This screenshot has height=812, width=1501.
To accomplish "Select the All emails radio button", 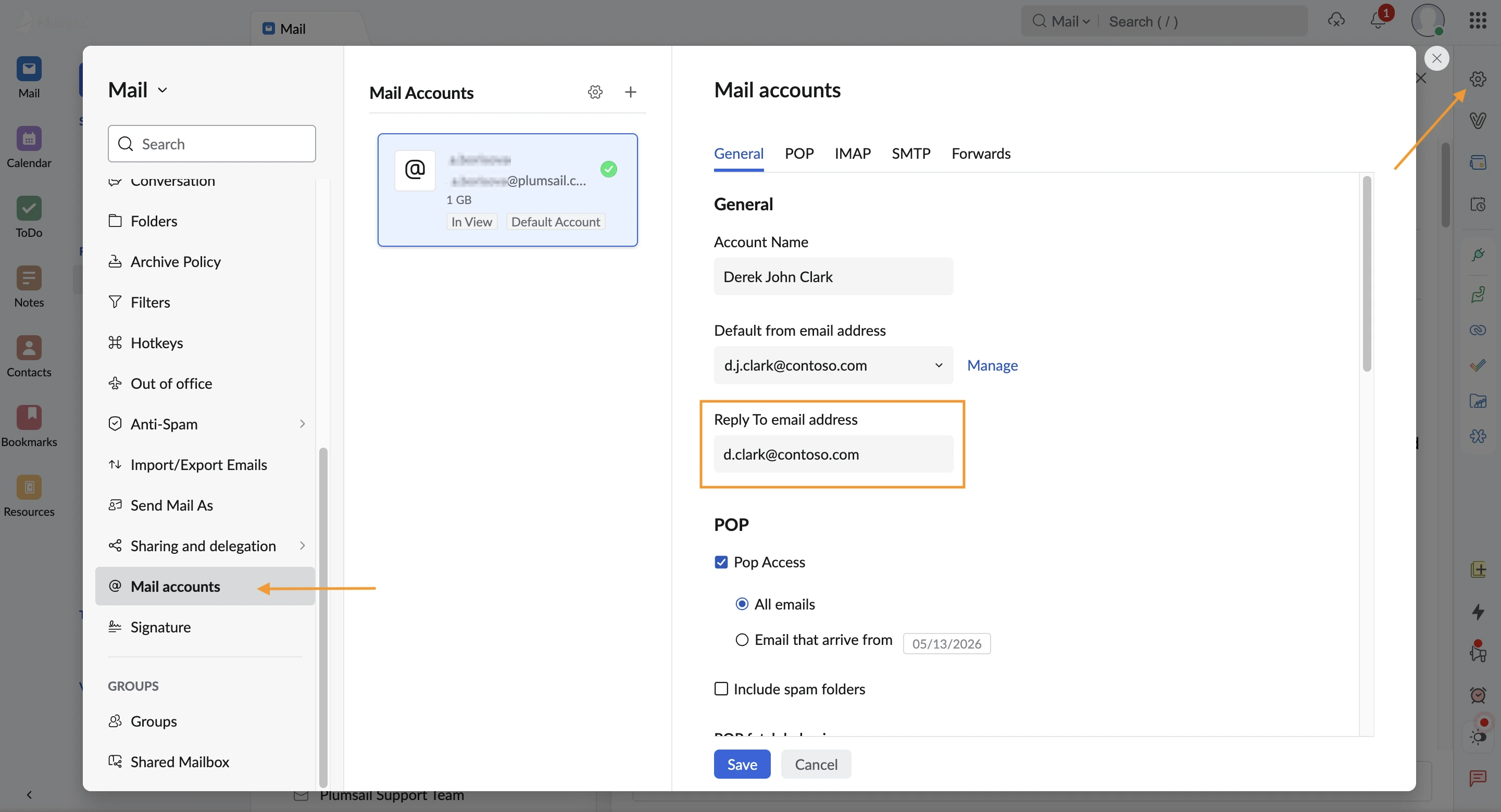I will tap(742, 604).
